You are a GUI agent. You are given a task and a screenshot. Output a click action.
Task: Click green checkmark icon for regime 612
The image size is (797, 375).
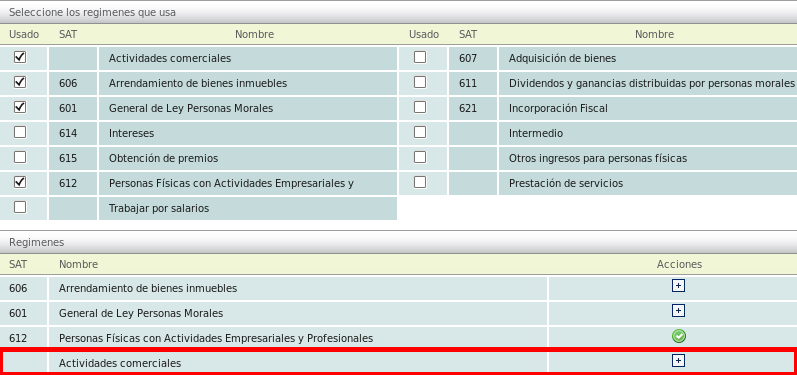pyautogui.click(x=678, y=336)
